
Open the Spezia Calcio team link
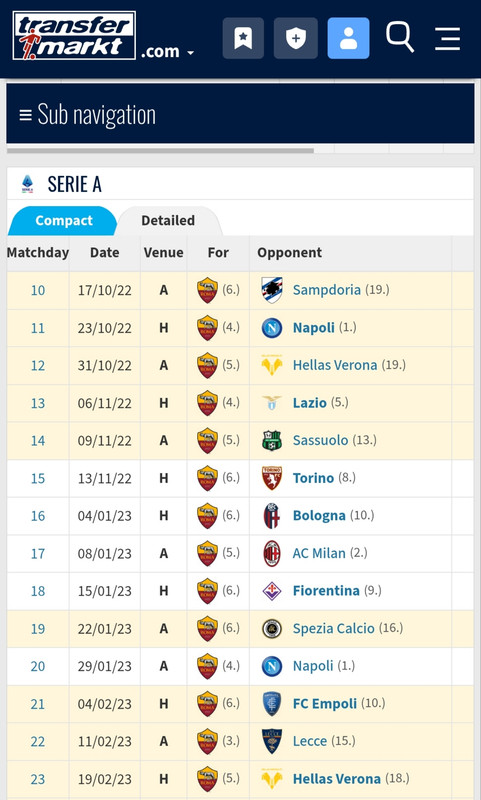tap(334, 629)
